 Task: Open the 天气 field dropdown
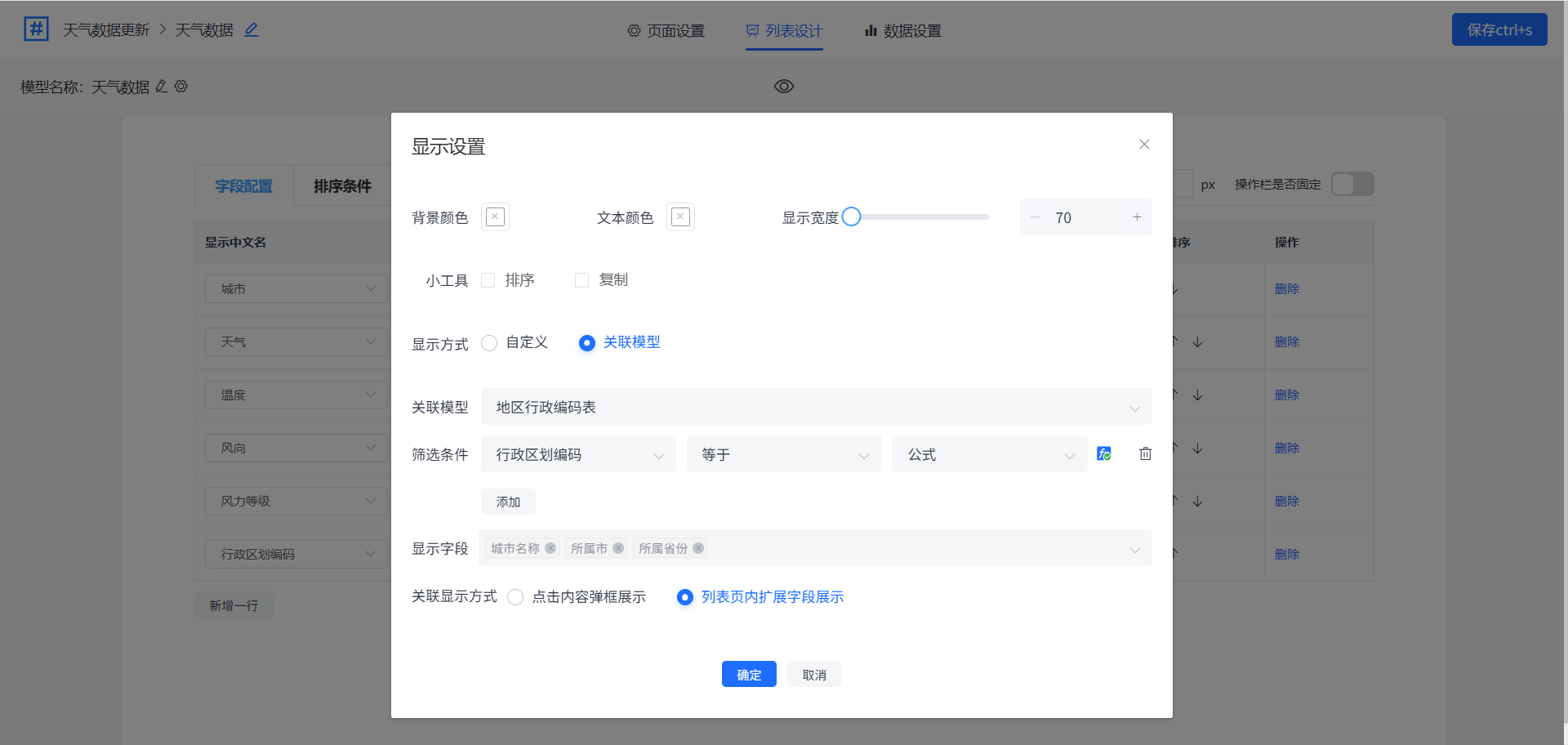296,341
